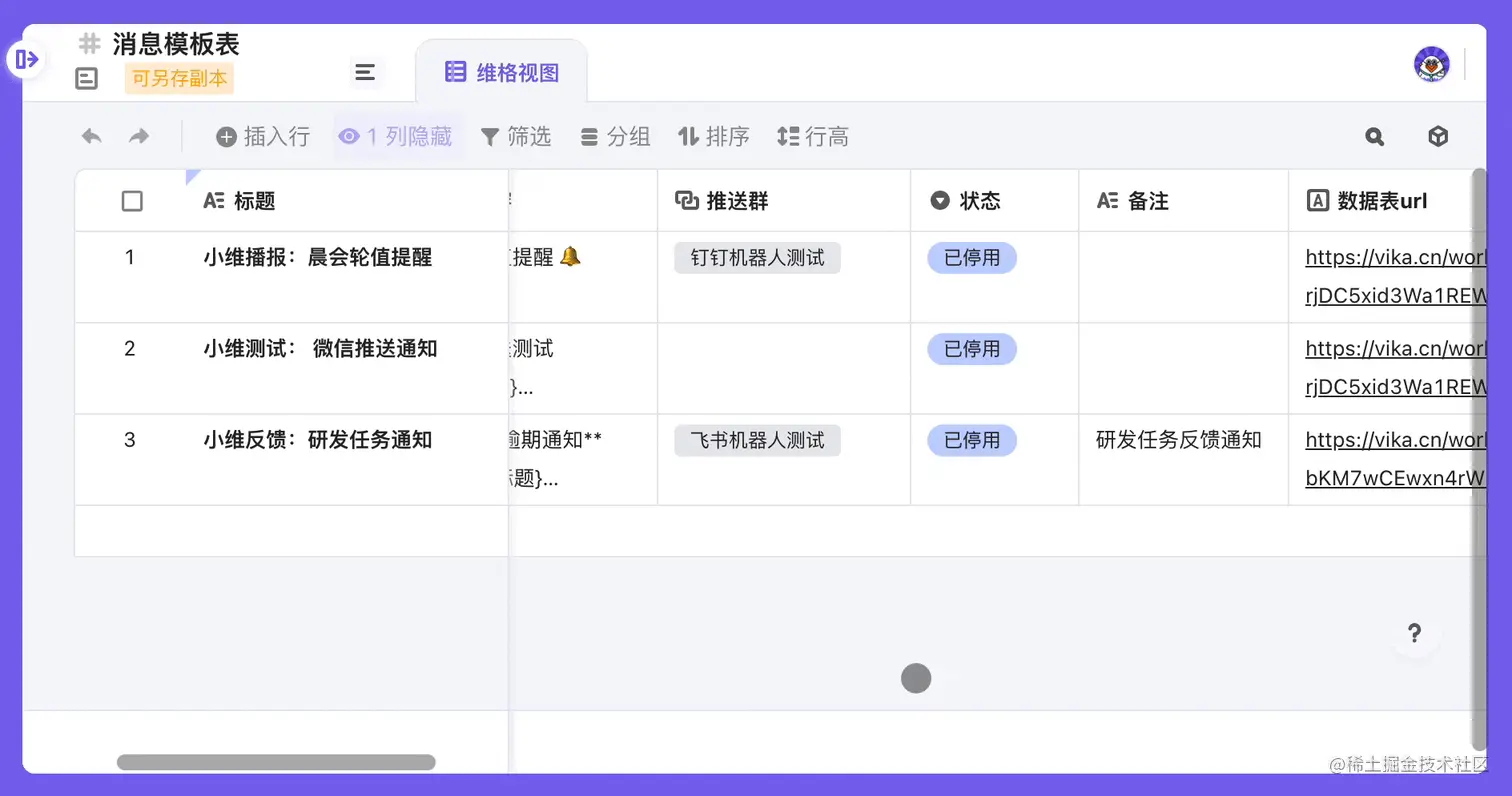
Task: Click 插入行 to insert a row
Action: [263, 136]
